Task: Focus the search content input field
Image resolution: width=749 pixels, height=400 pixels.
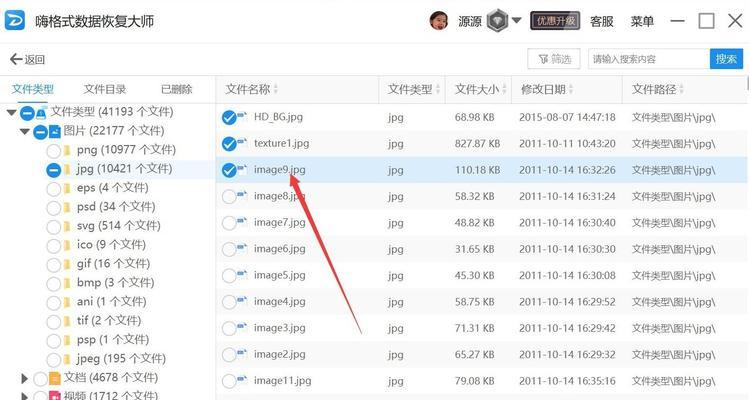Action: pos(649,59)
